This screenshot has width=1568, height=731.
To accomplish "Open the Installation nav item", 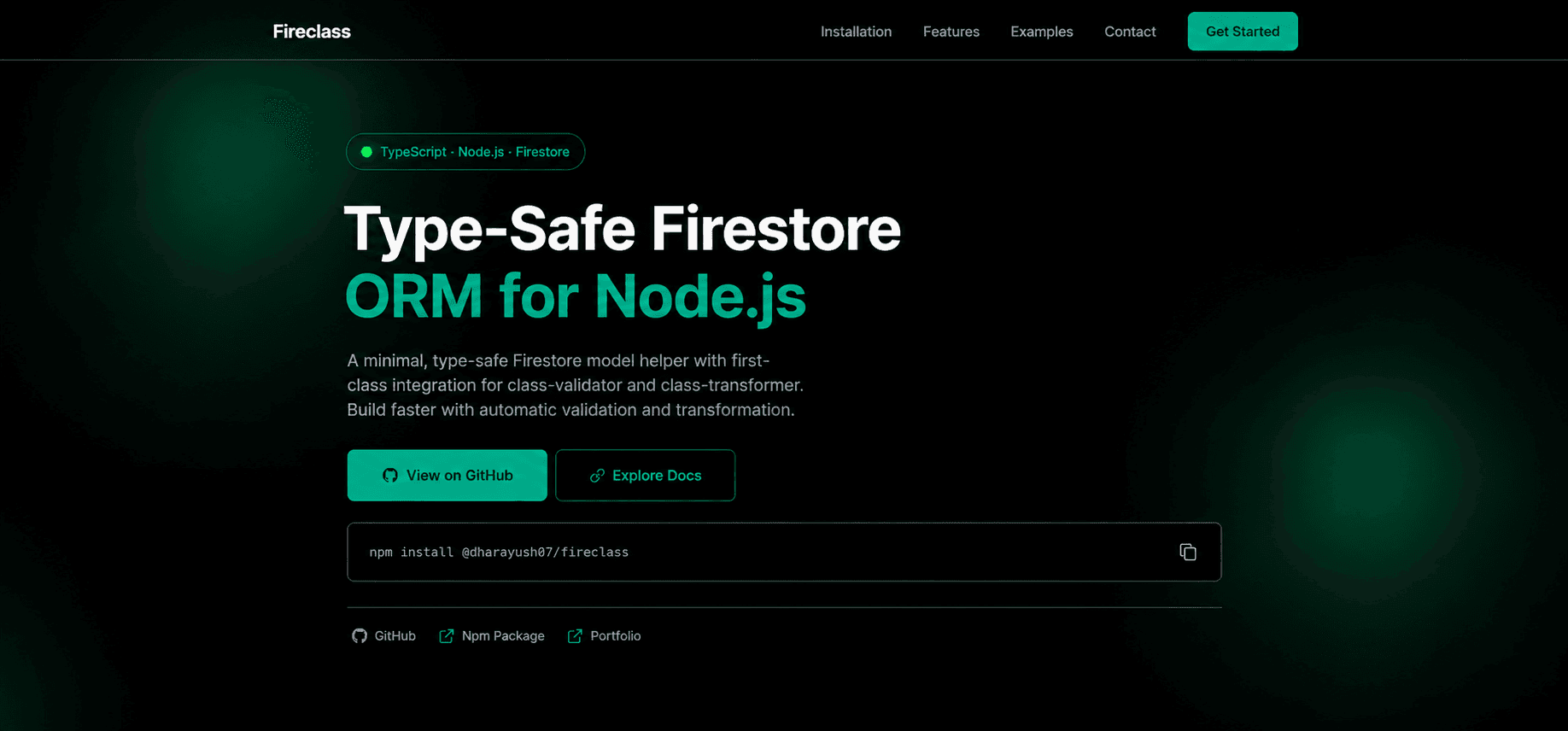I will pyautogui.click(x=856, y=32).
